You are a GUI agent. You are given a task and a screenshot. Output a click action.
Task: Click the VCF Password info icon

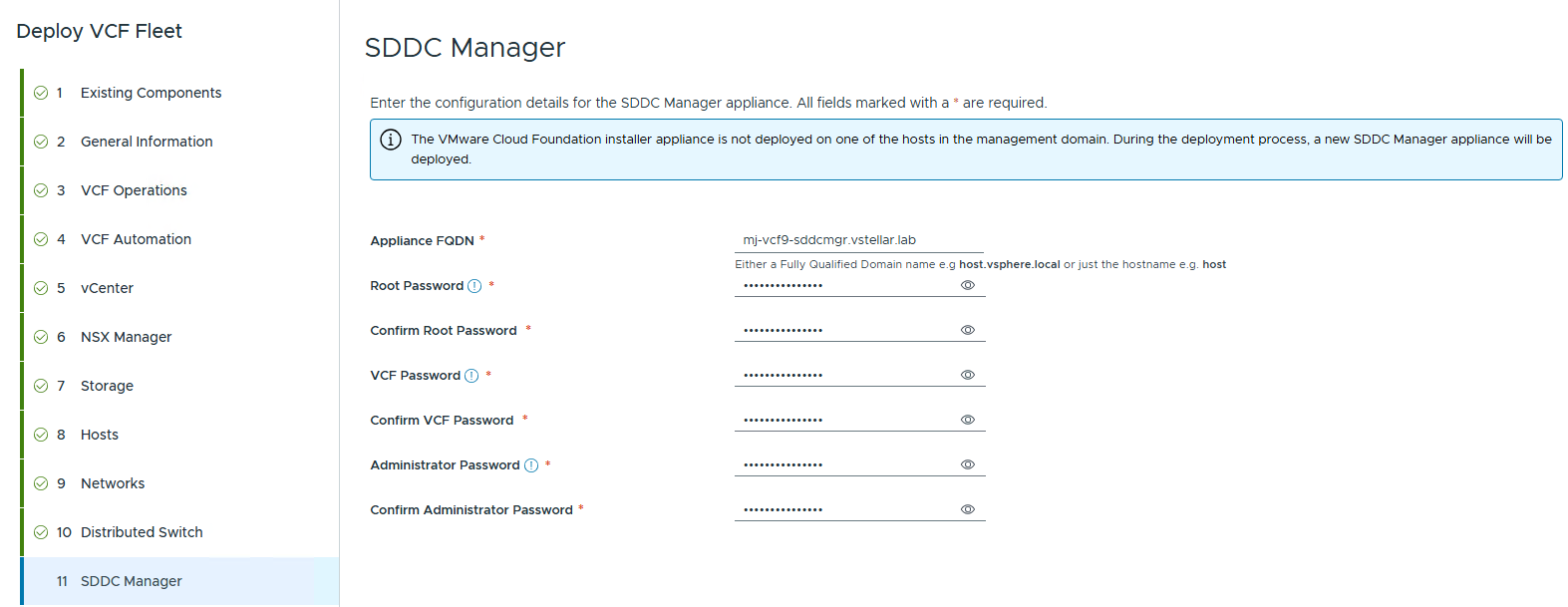click(471, 376)
